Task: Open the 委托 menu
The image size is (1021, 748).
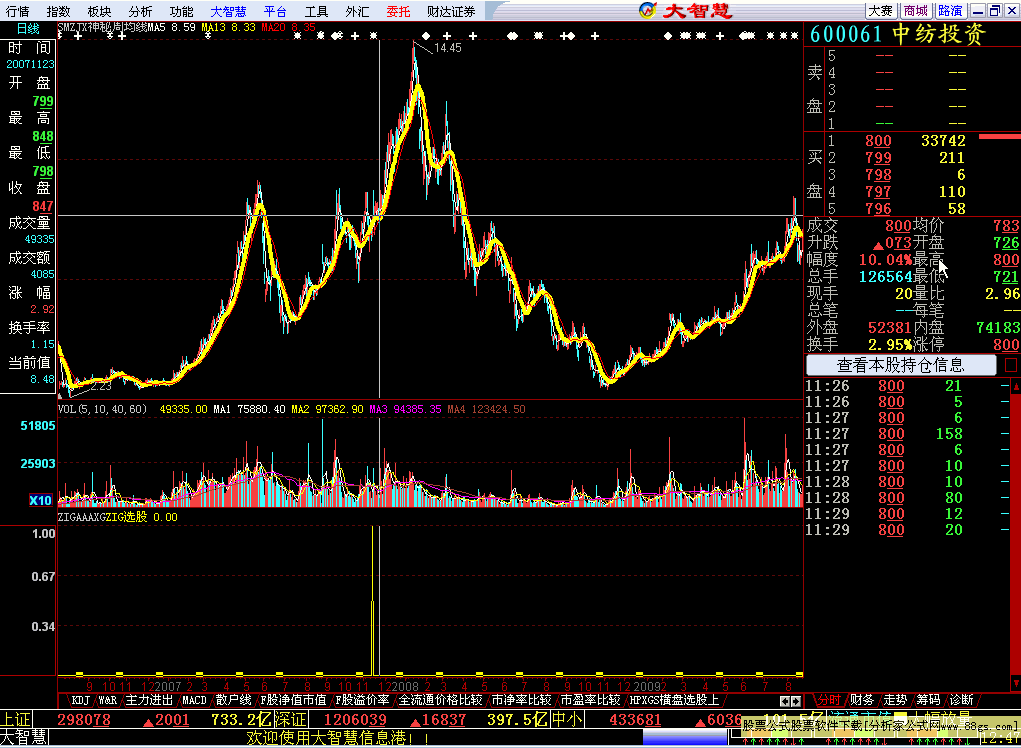Action: pos(399,11)
